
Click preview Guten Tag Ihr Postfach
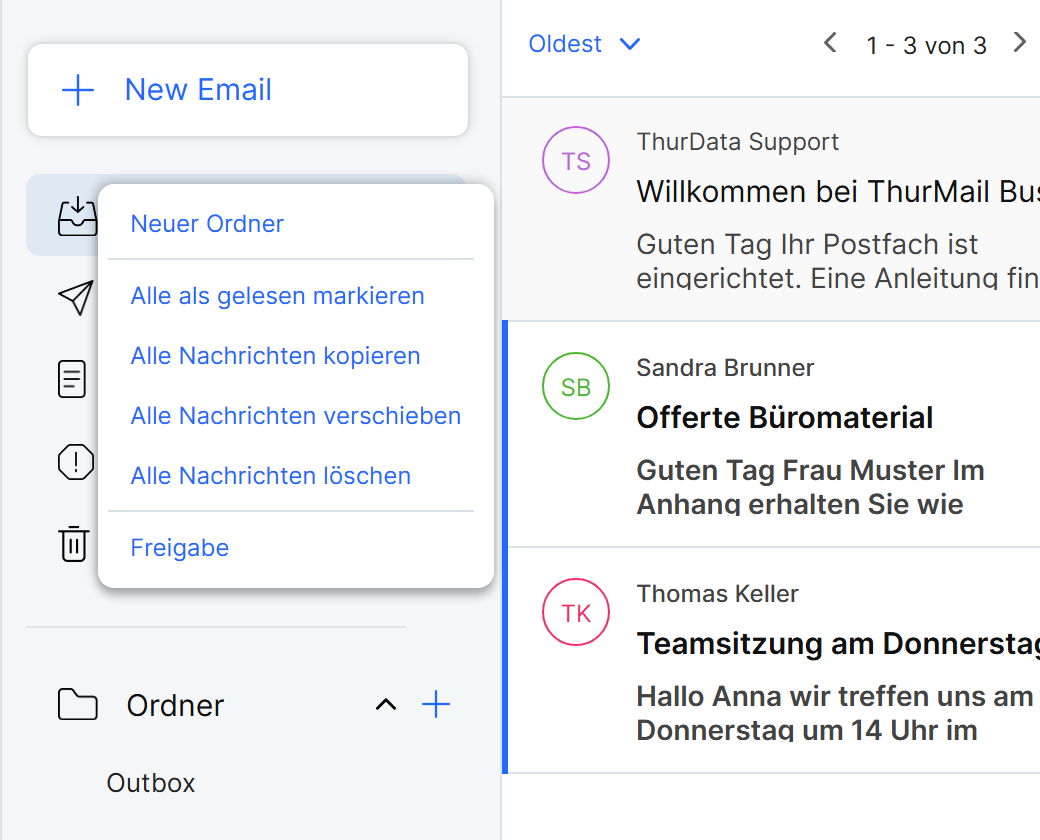point(838,261)
